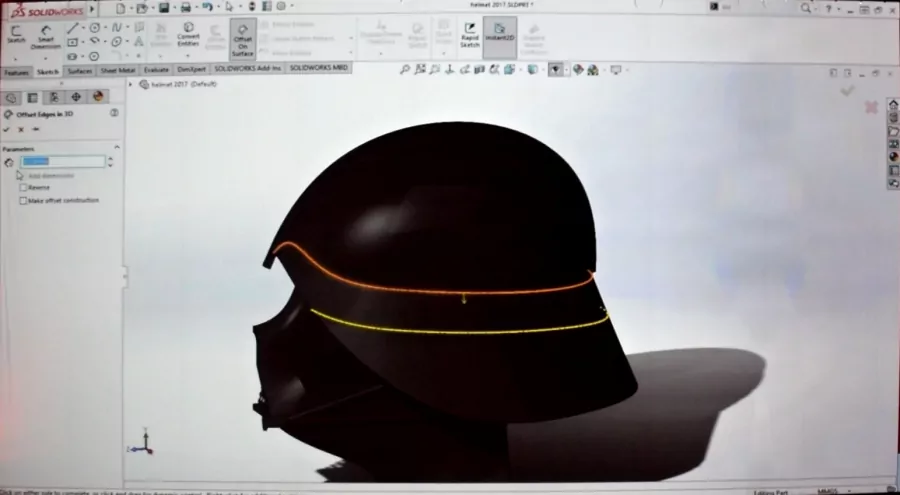Click the PropertyManager pushpin icon
Screen dimensions: 900x495
tap(36, 129)
